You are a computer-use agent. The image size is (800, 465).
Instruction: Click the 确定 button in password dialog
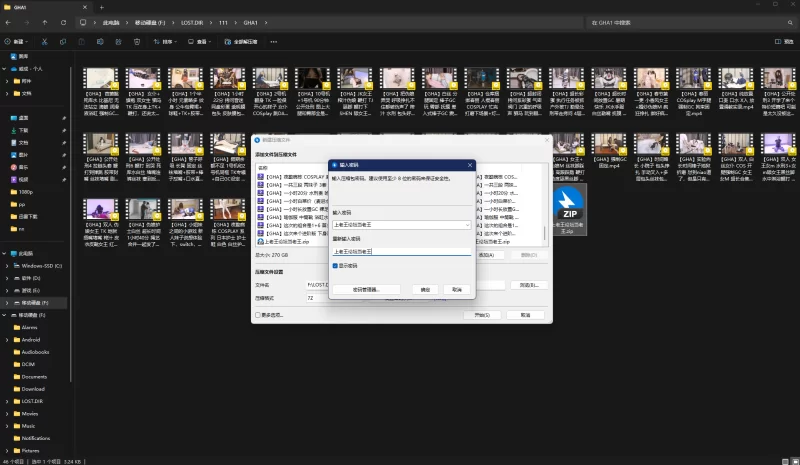coord(424,289)
